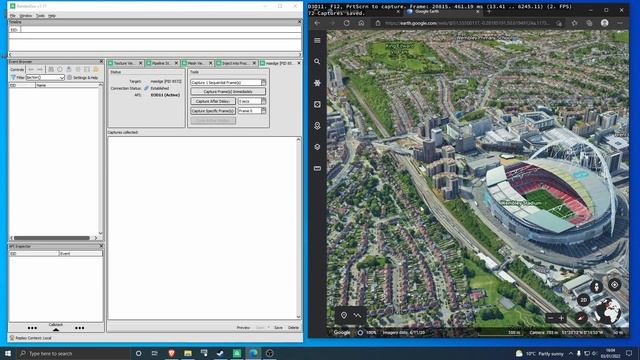
Task: Reload the Google Earth page
Action: [x=347, y=23]
